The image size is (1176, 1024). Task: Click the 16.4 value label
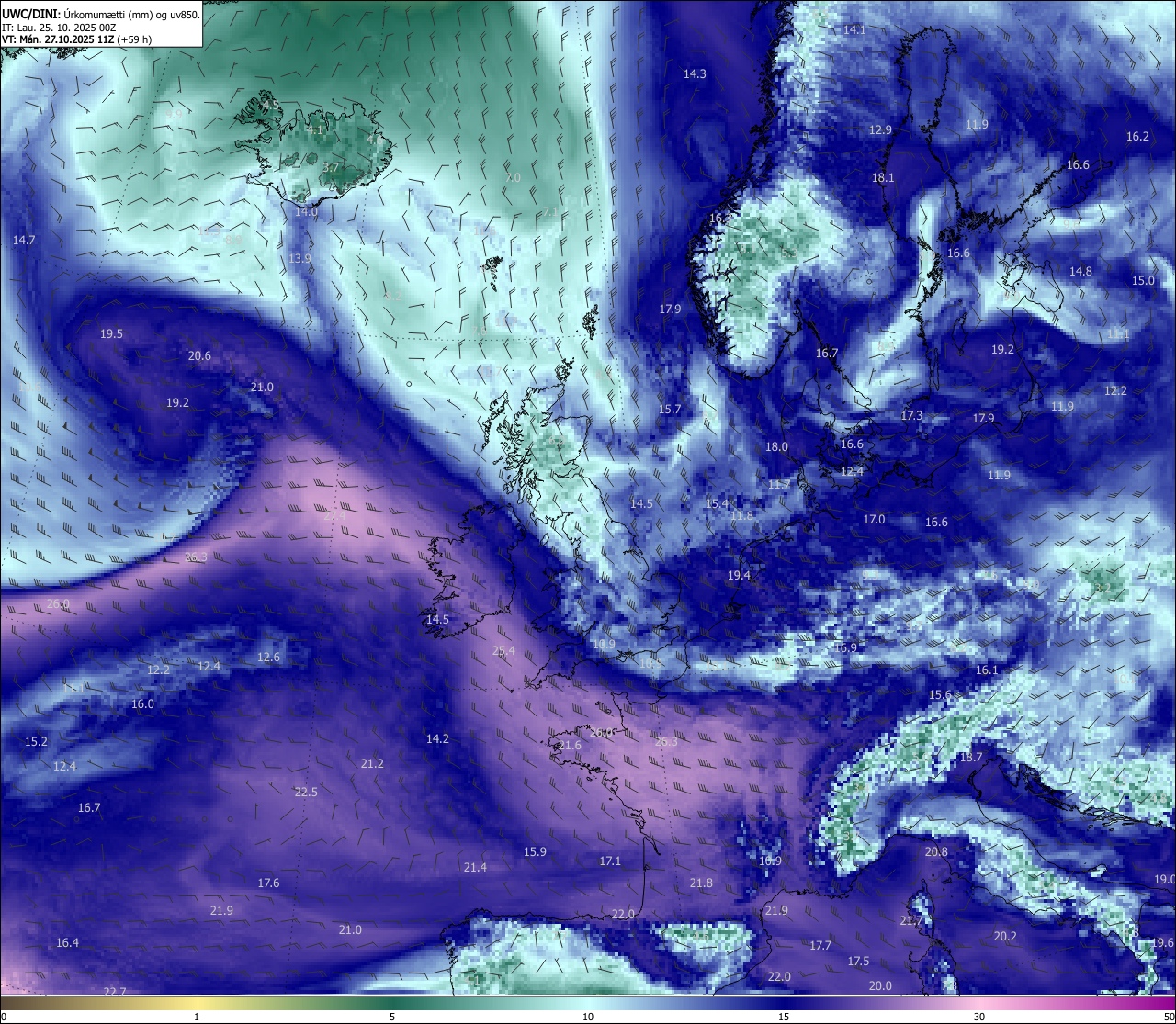point(67,943)
